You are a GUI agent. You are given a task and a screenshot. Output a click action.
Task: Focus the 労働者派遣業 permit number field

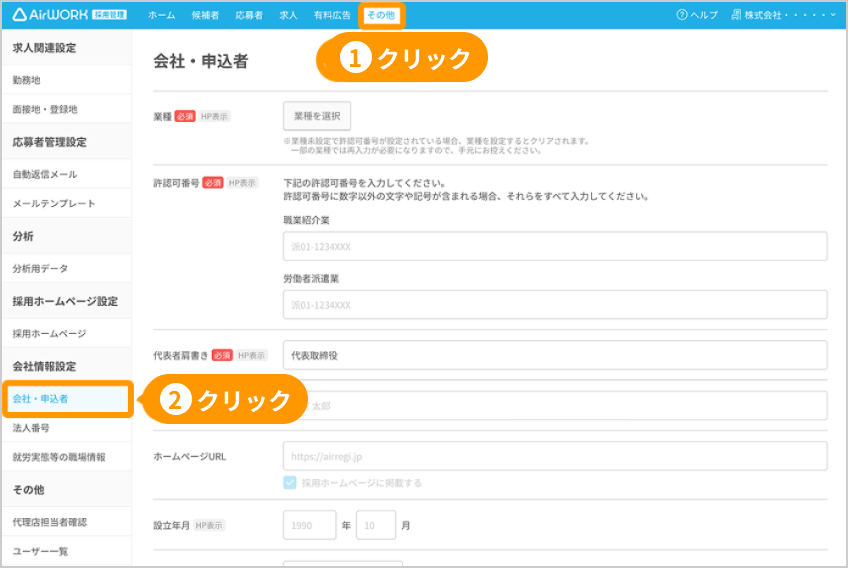(555, 305)
